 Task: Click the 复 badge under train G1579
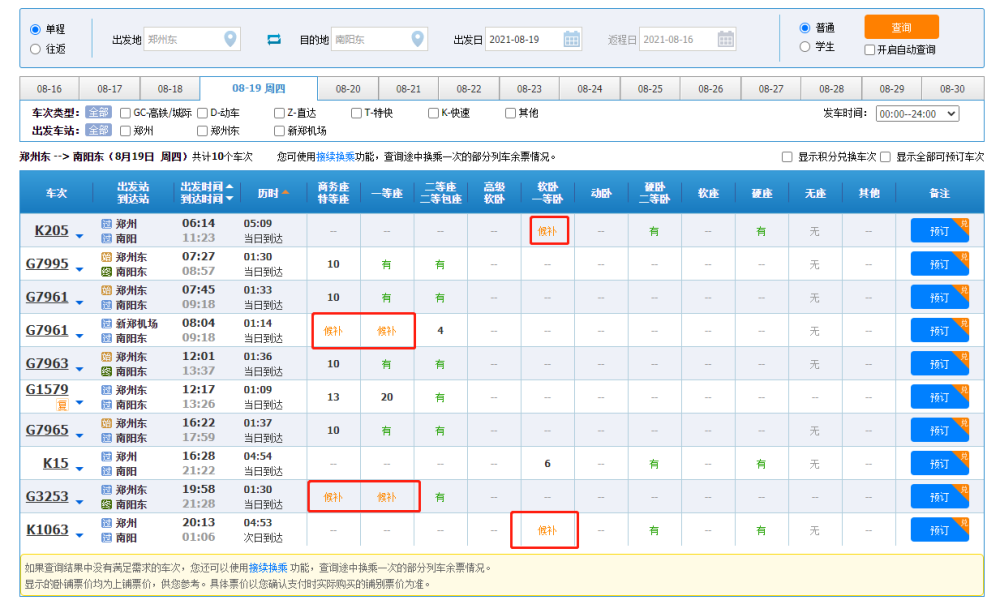point(61,405)
